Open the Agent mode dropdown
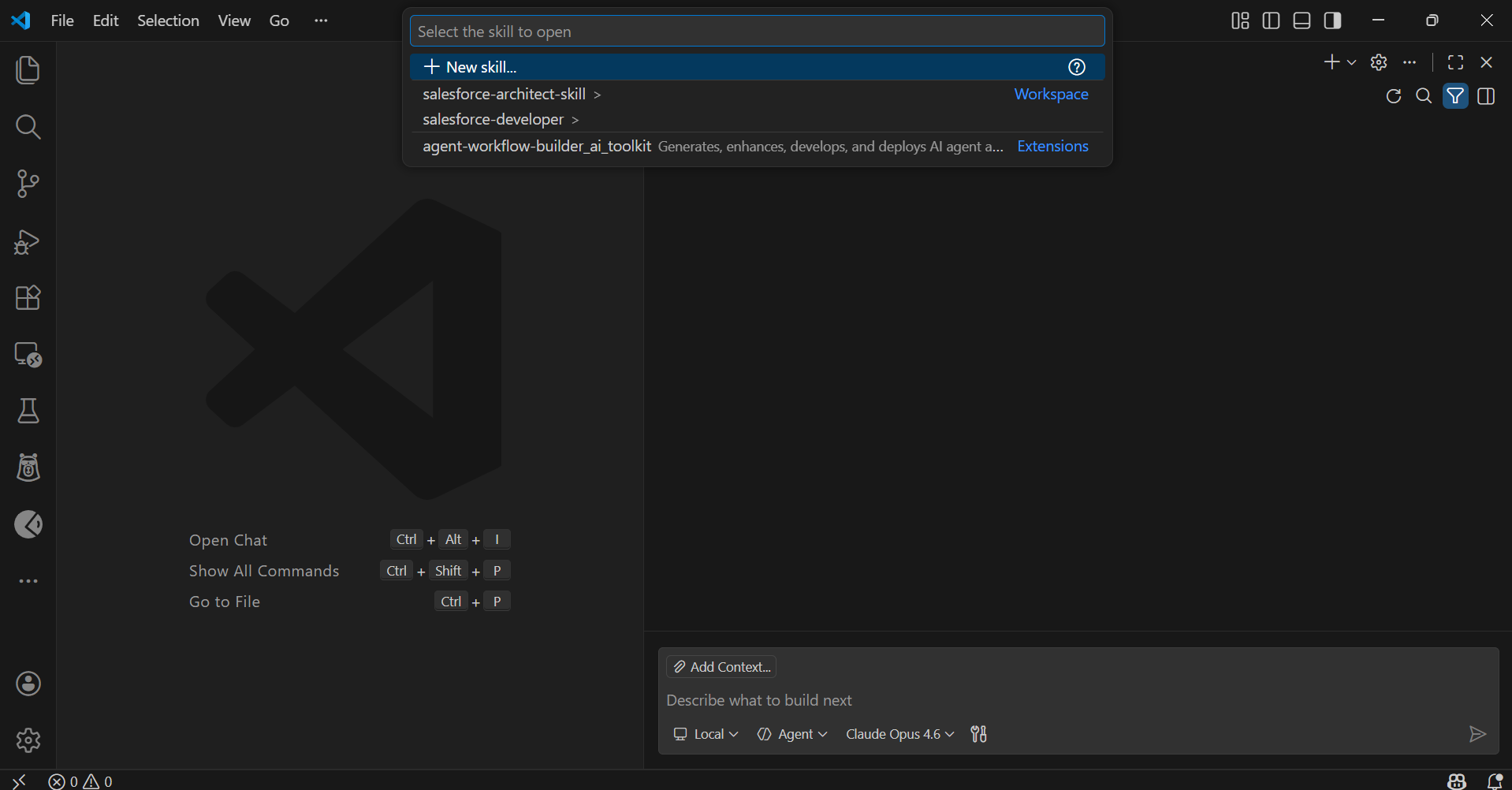Viewport: 1512px width, 790px height. click(x=791, y=734)
